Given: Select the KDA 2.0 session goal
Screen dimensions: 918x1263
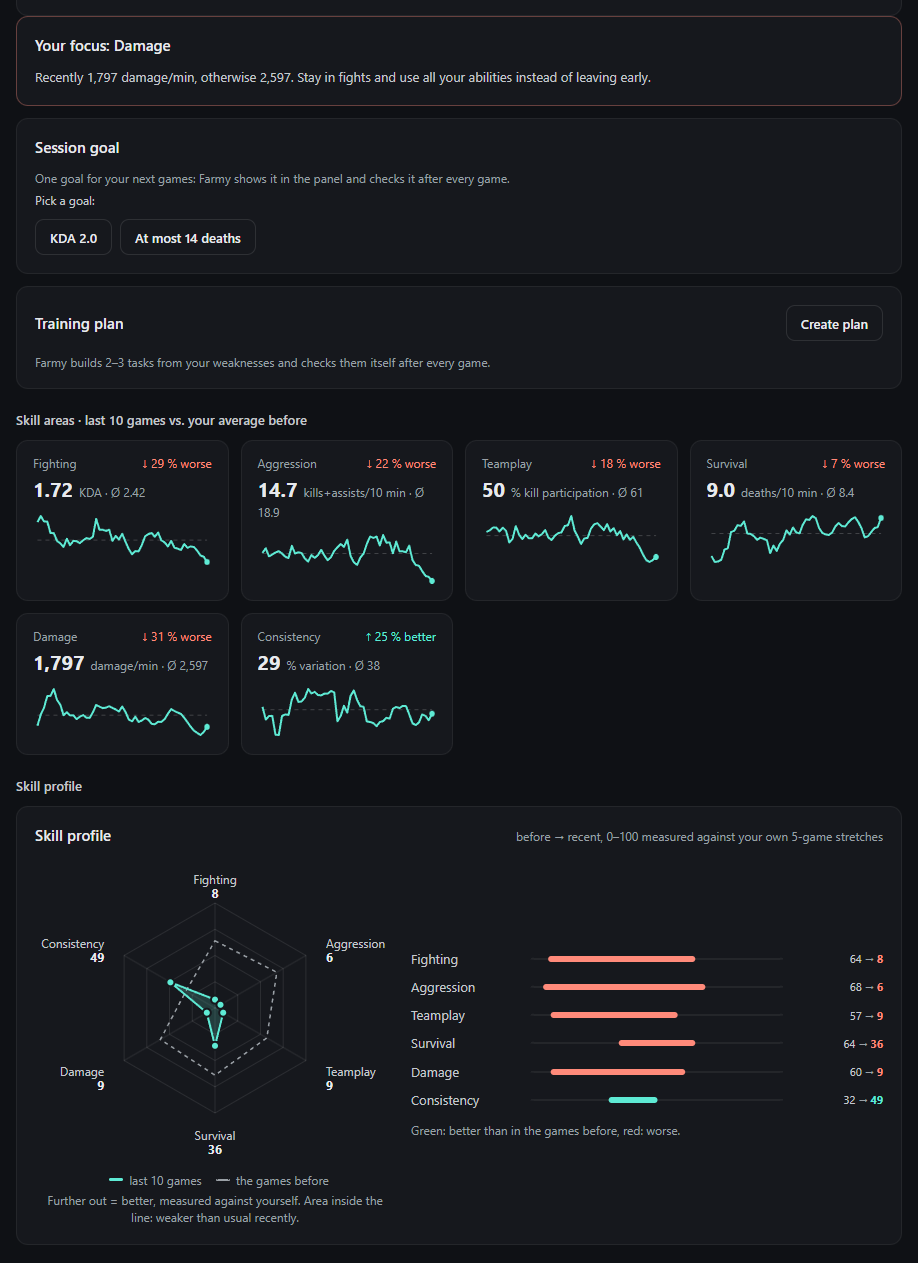Looking at the screenshot, I should click(74, 238).
